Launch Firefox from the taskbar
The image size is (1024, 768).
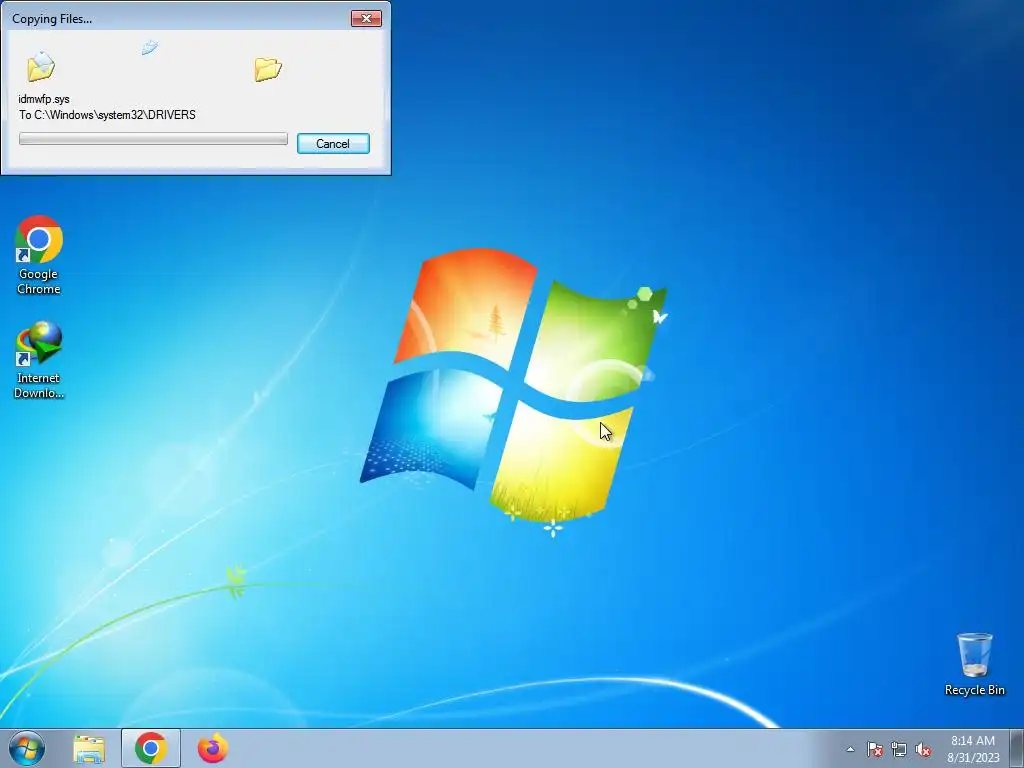pos(213,748)
